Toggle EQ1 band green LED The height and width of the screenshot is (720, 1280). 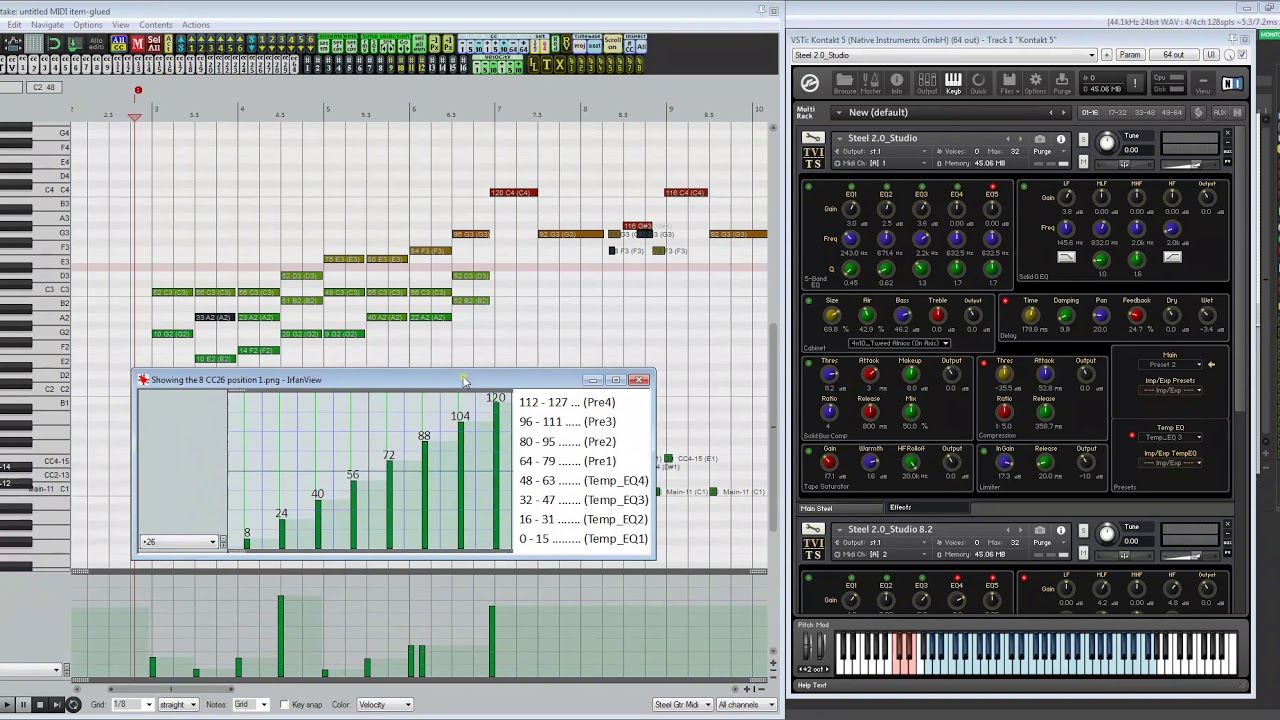[x=852, y=186]
